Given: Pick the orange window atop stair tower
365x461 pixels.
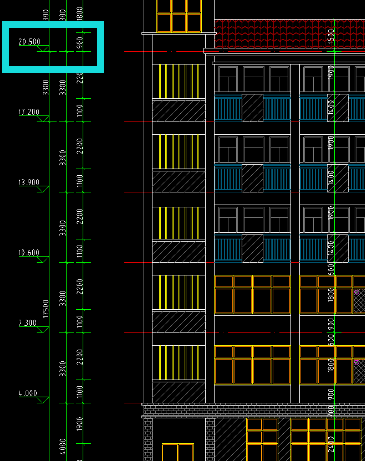Looking at the screenshot, I should click(x=179, y=16).
